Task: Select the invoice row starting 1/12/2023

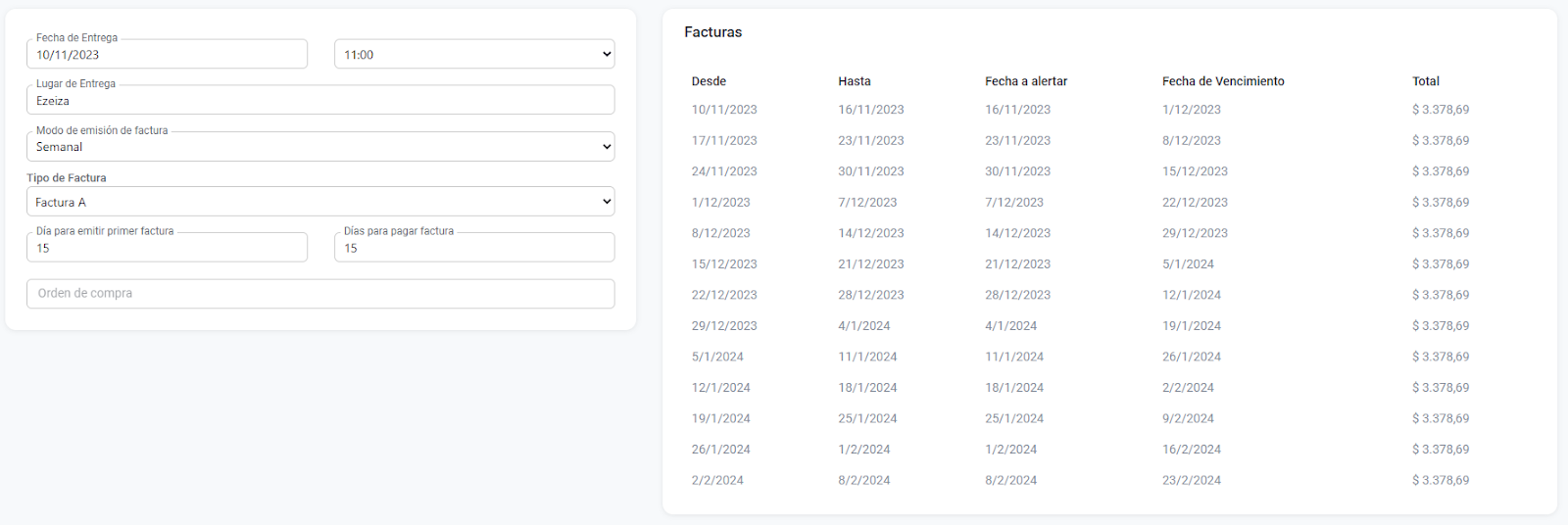Action: point(720,203)
